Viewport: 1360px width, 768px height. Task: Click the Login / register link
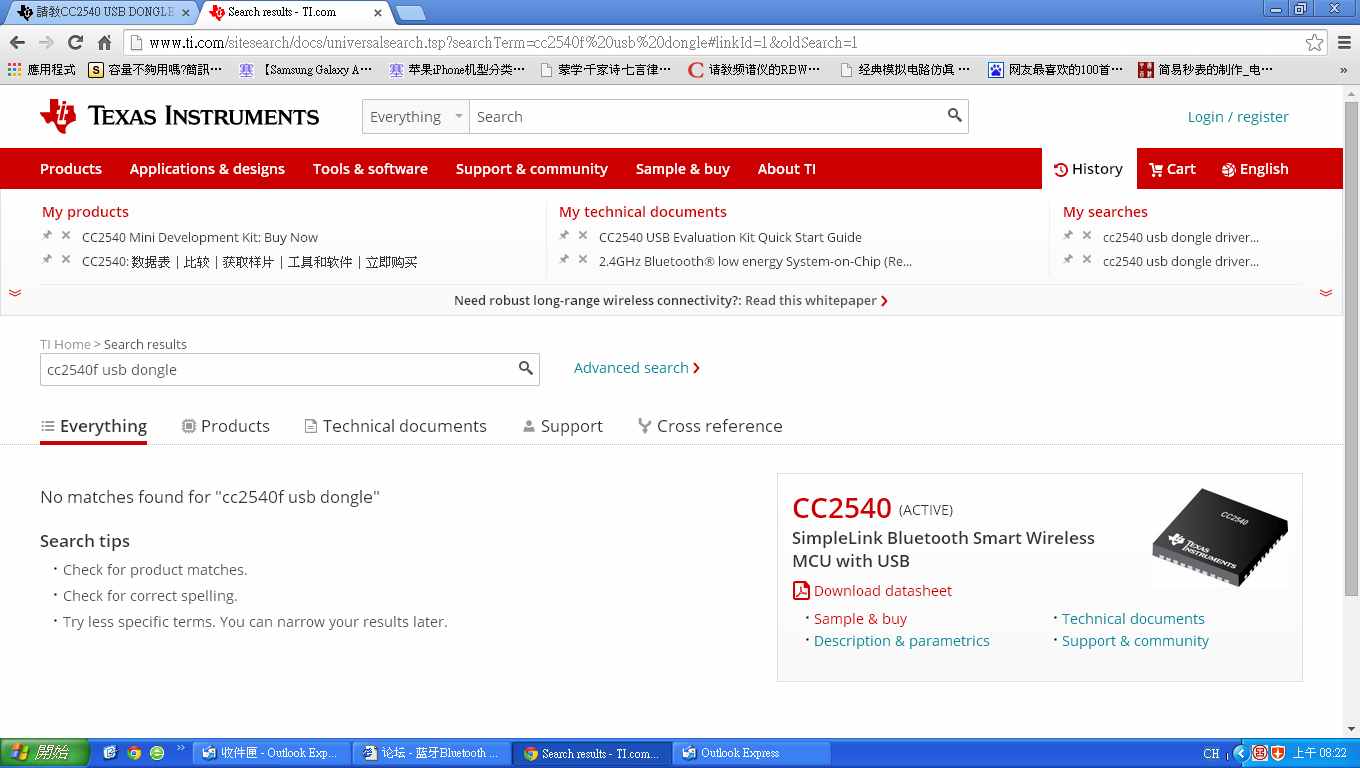point(1238,117)
